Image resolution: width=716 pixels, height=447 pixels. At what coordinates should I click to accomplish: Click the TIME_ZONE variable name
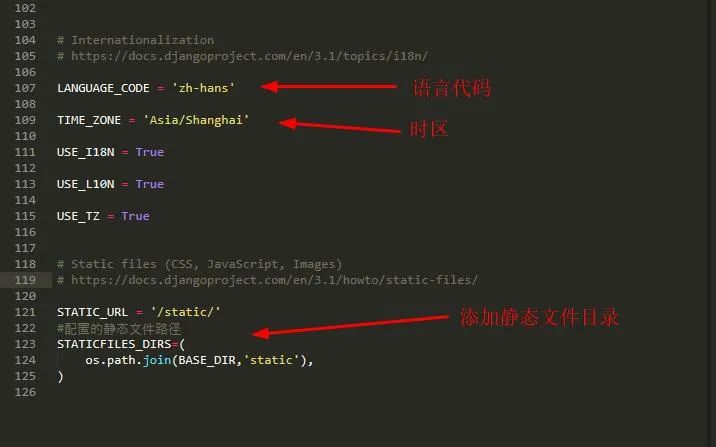point(89,120)
